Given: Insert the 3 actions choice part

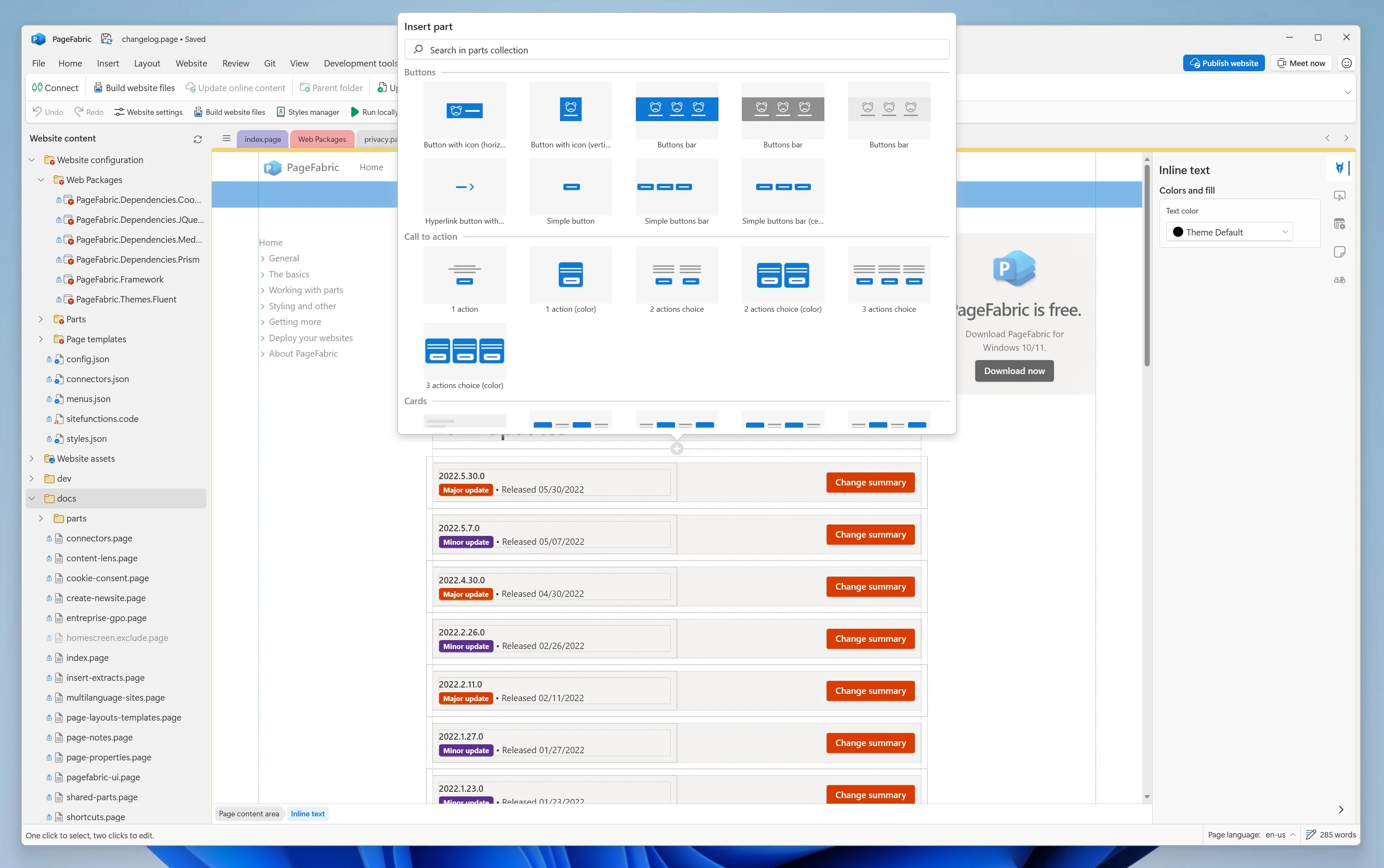Looking at the screenshot, I should pos(889,280).
